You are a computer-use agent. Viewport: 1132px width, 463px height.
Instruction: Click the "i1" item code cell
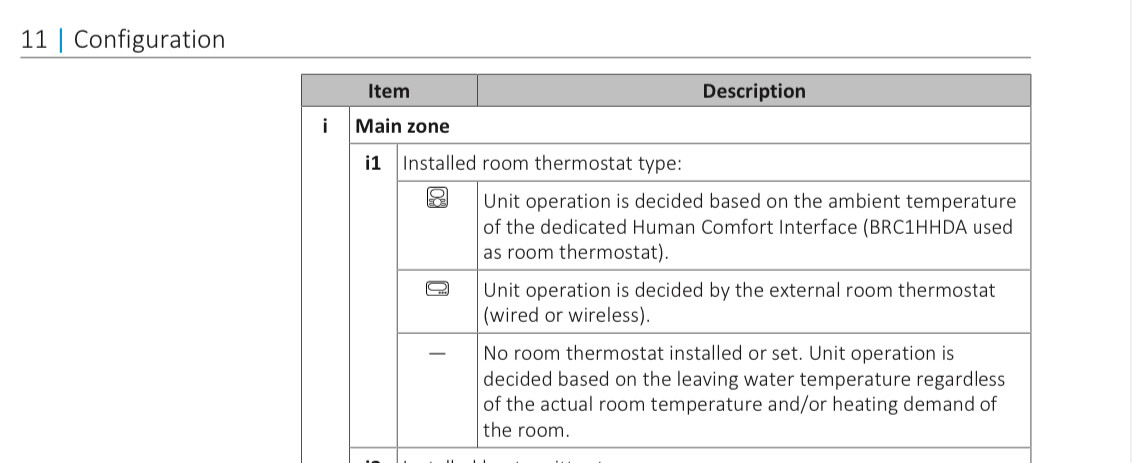(x=373, y=163)
